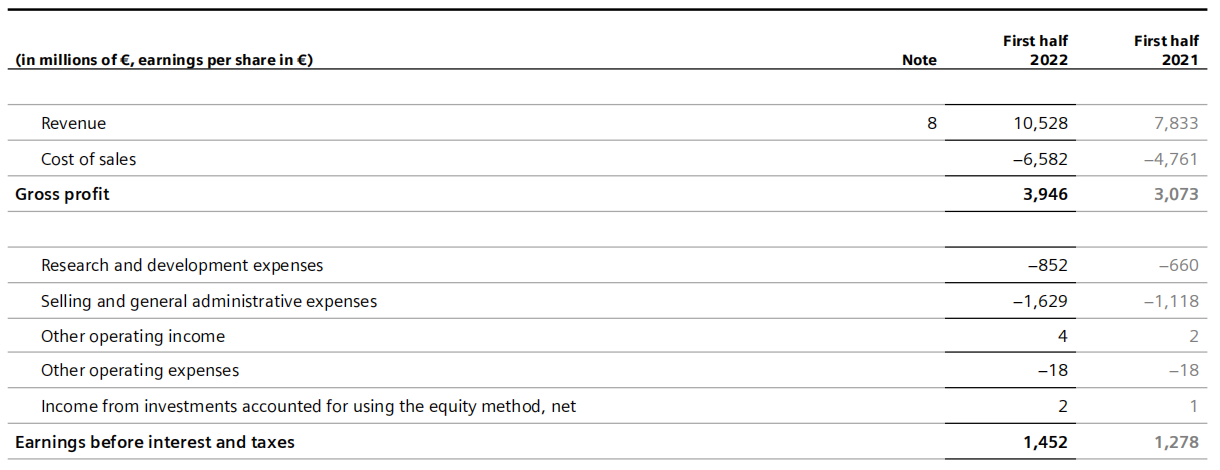Select the Cost of sales label
The width and height of the screenshot is (1220, 470).
(88, 159)
